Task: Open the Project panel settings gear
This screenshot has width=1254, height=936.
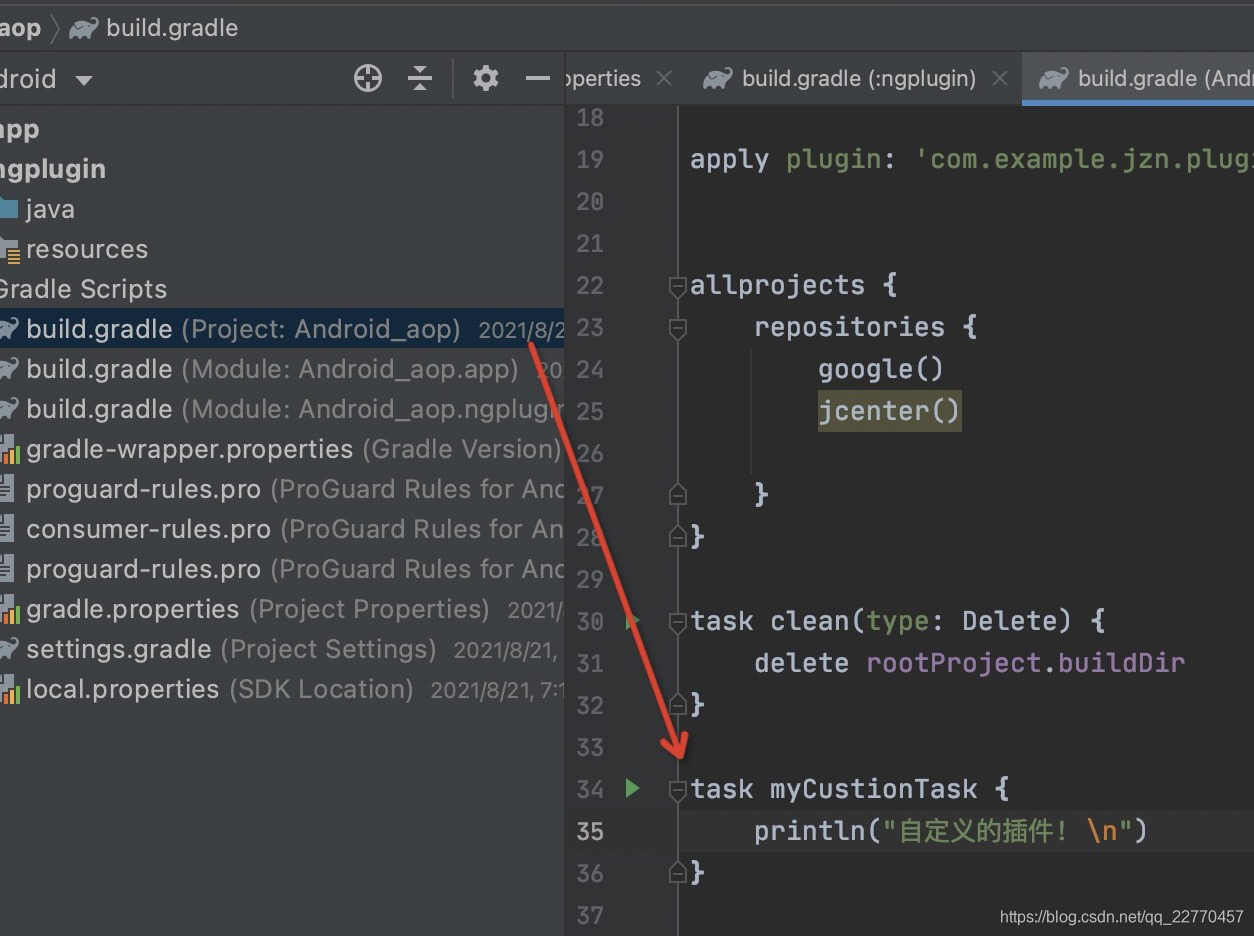Action: tap(486, 77)
